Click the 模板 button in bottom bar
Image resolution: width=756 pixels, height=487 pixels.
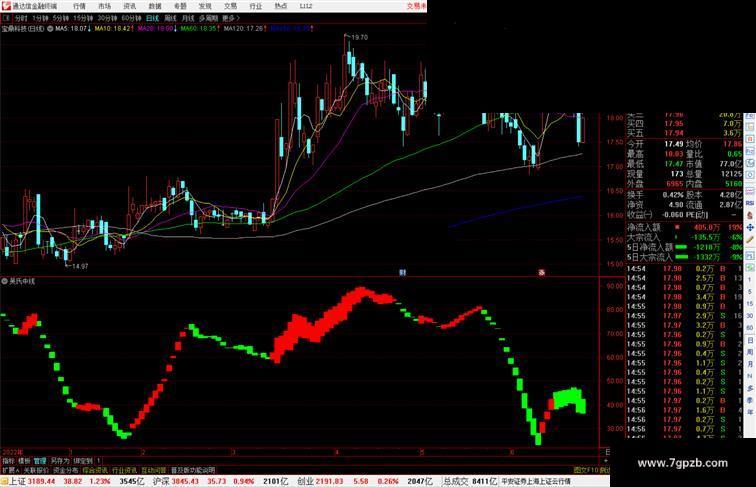[x=24, y=461]
